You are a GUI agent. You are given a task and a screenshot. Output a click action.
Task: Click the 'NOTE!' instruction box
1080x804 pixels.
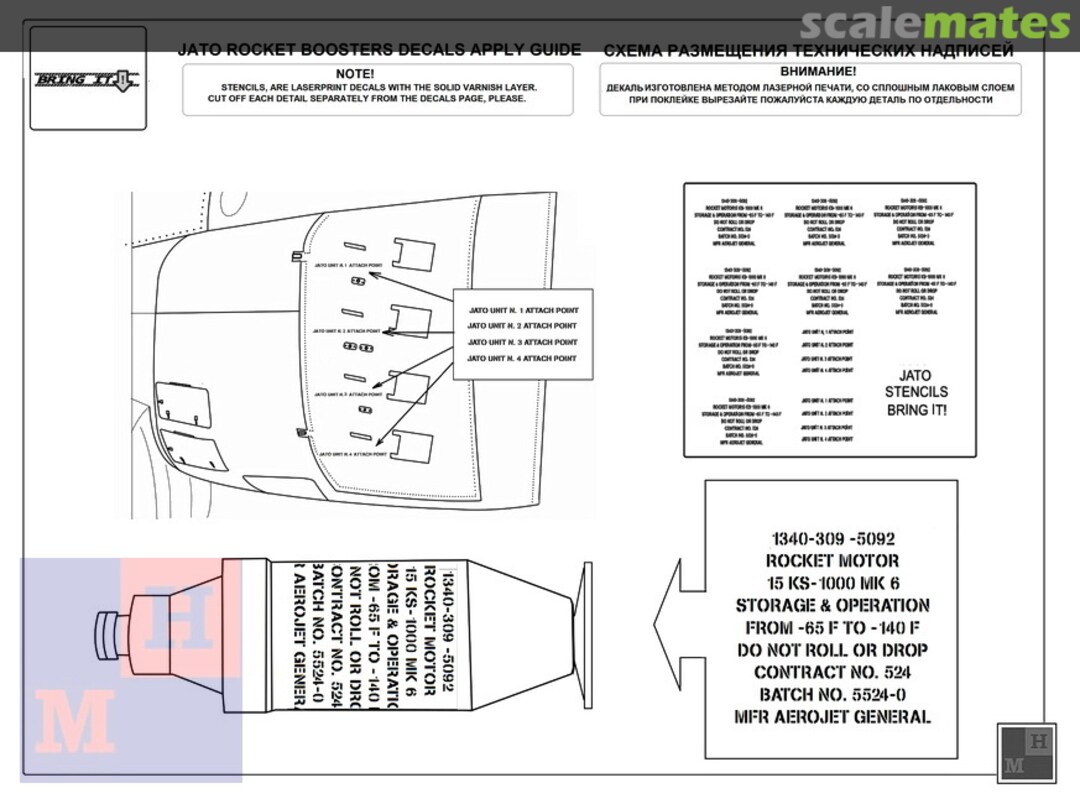[x=378, y=89]
